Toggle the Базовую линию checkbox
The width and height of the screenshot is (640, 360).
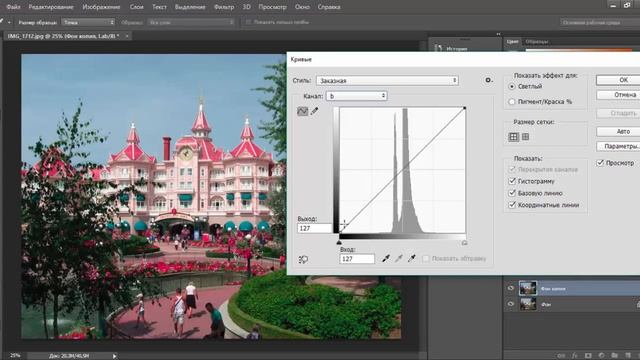[x=512, y=193]
